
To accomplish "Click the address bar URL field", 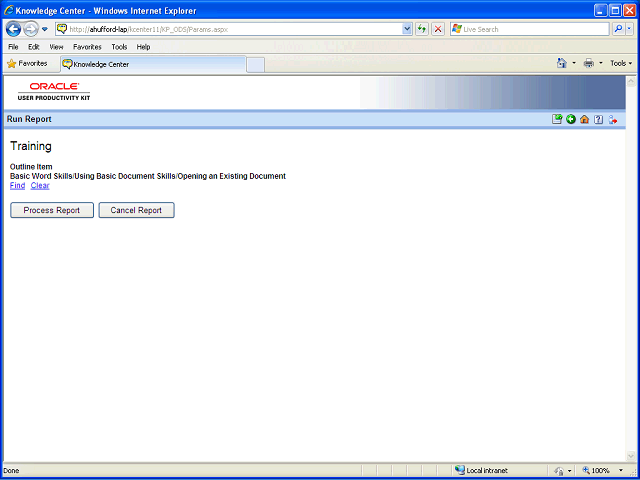I will 234,29.
